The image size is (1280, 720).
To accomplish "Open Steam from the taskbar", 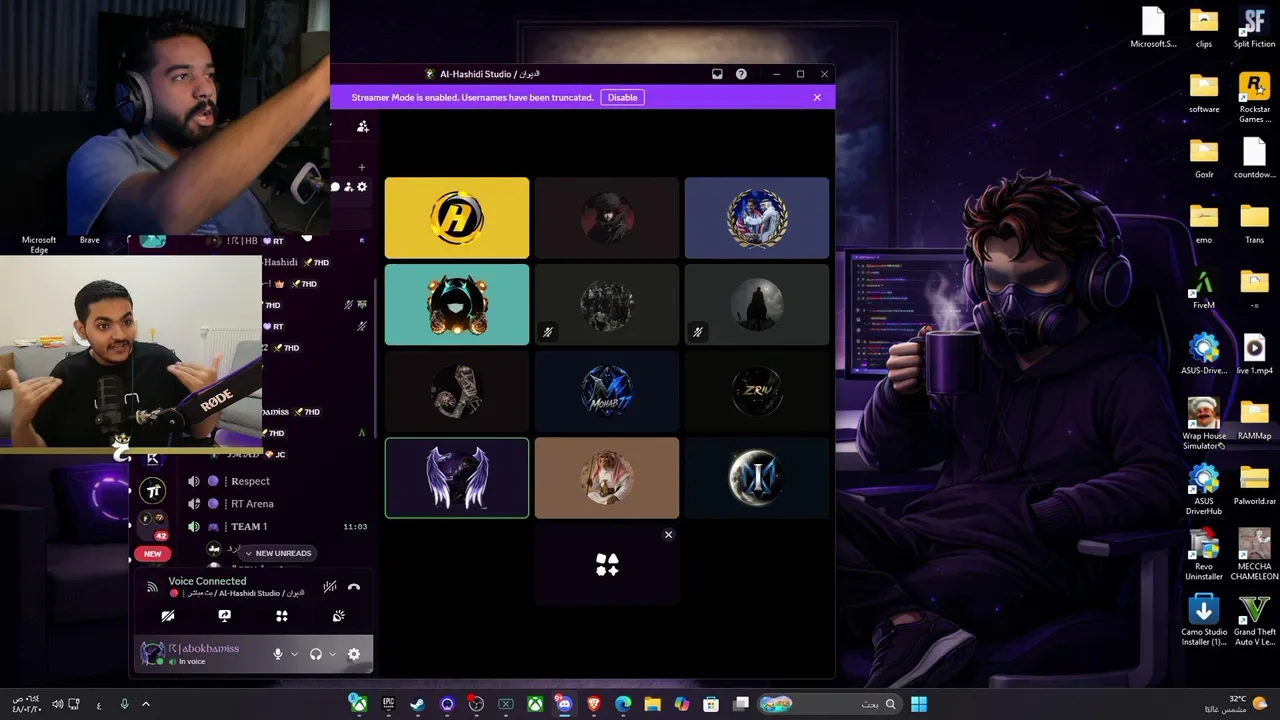I will pyautogui.click(x=417, y=704).
